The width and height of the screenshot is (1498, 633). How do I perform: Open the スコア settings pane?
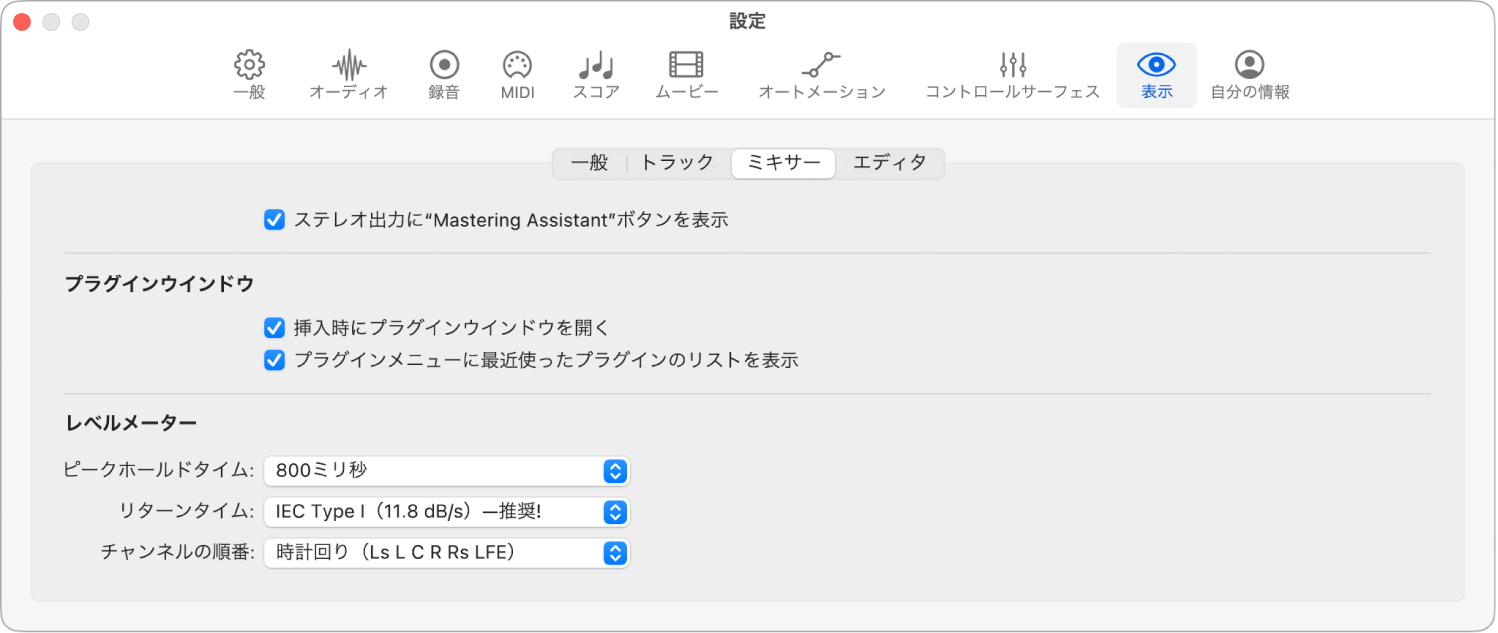(595, 74)
